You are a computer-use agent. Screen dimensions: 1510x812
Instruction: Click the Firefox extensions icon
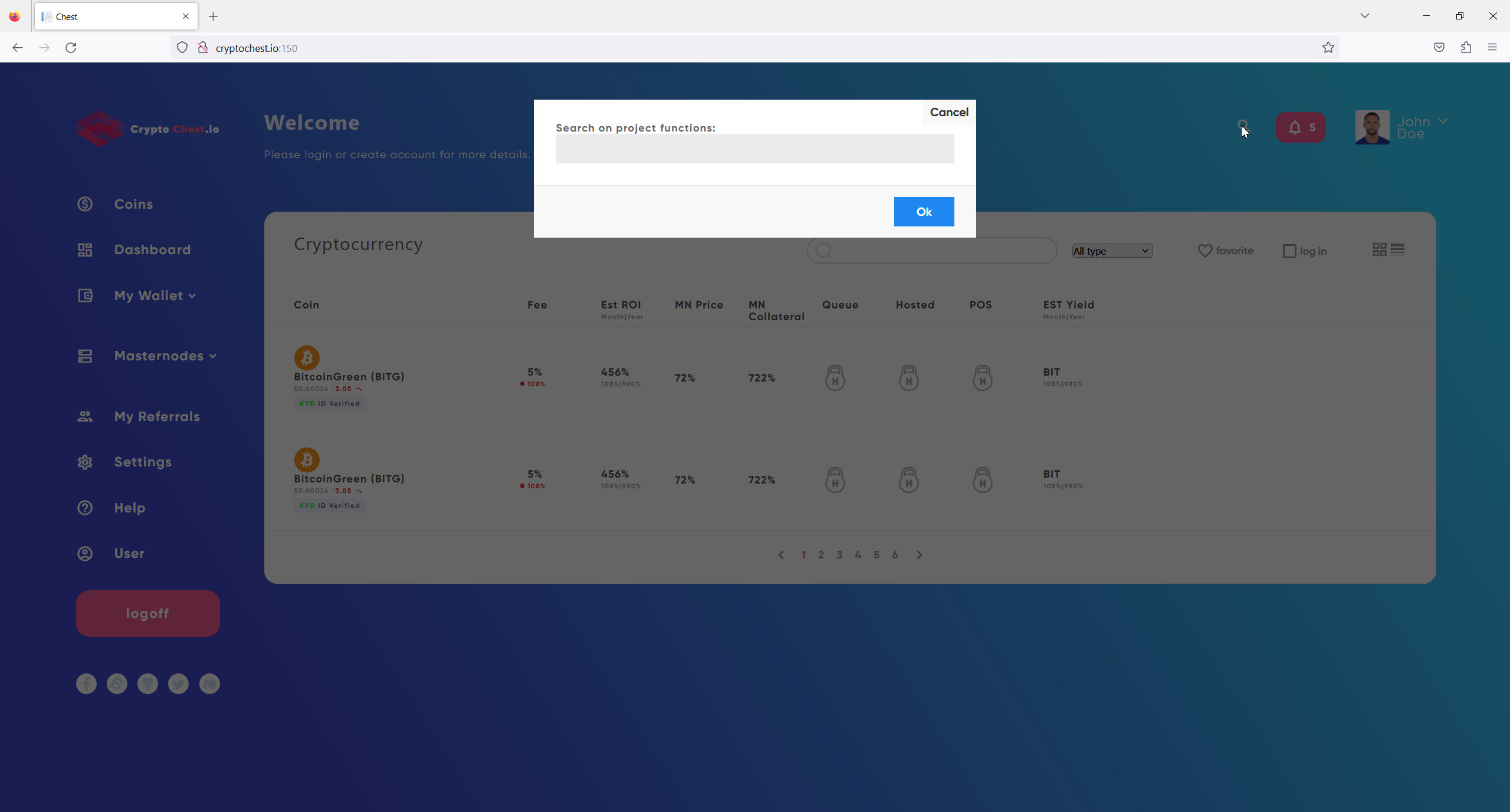coord(1466,48)
